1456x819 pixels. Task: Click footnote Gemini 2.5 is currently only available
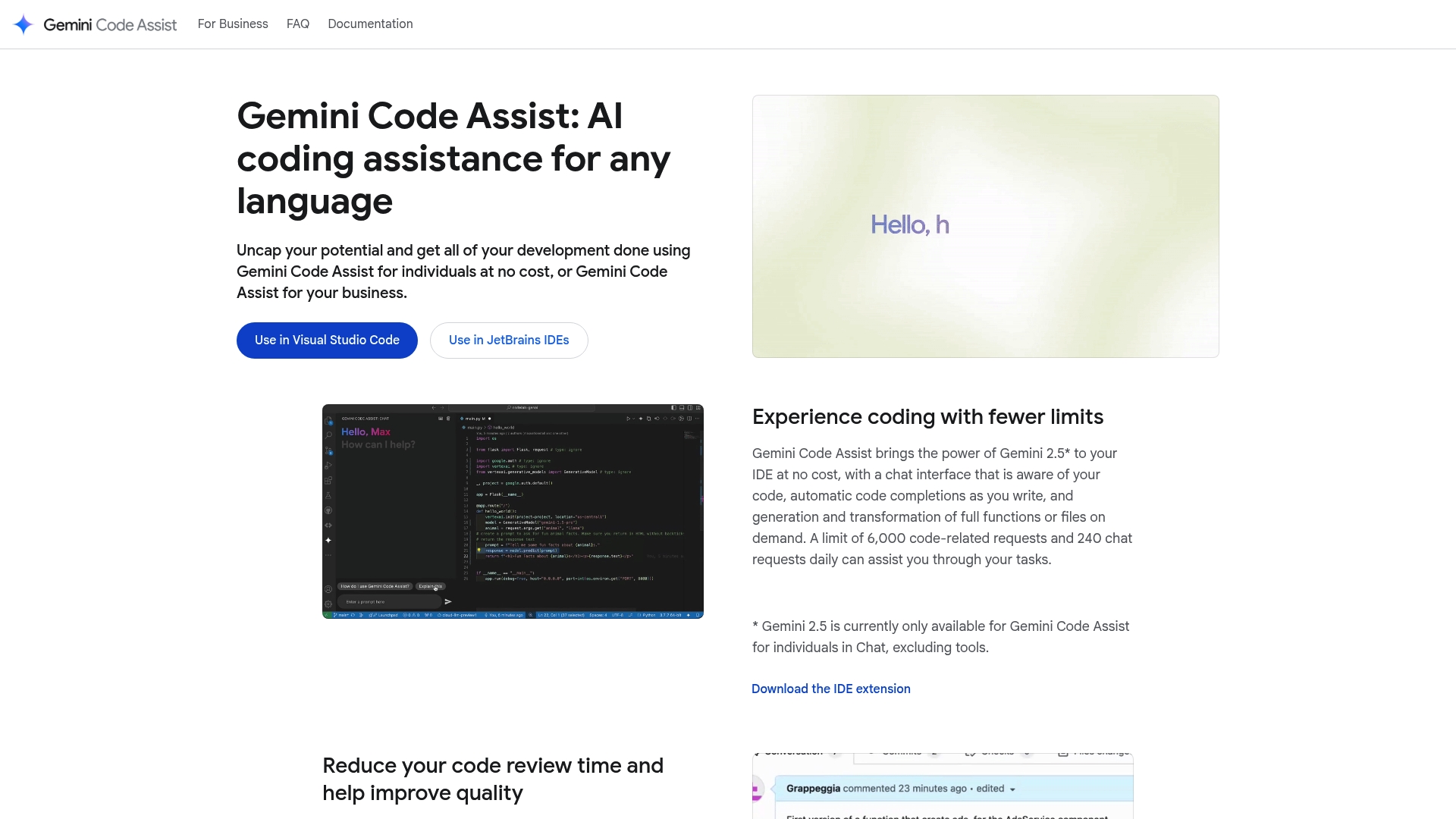941,637
